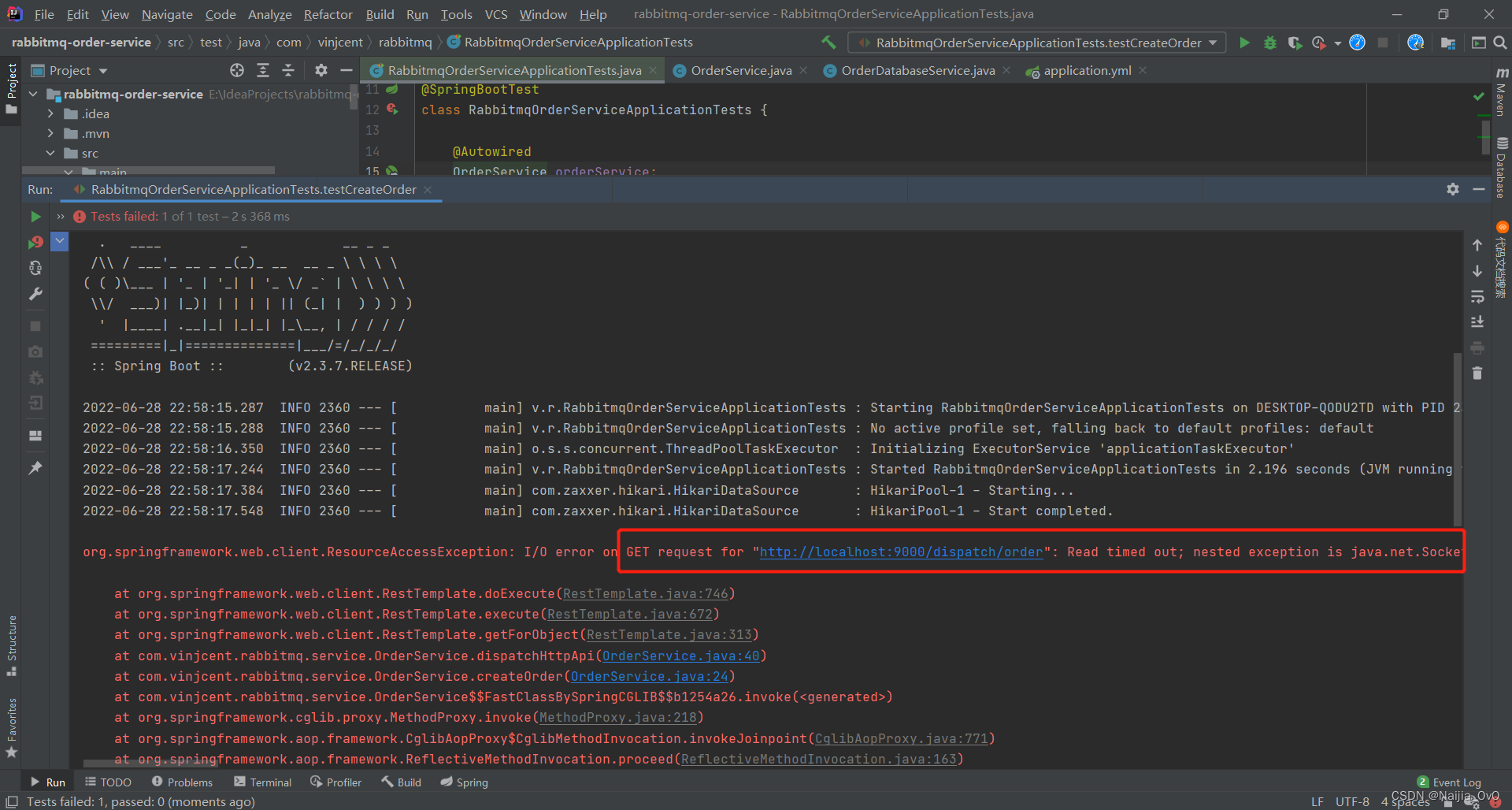Open the Build menu
This screenshot has width=1512, height=810.
coord(380,14)
